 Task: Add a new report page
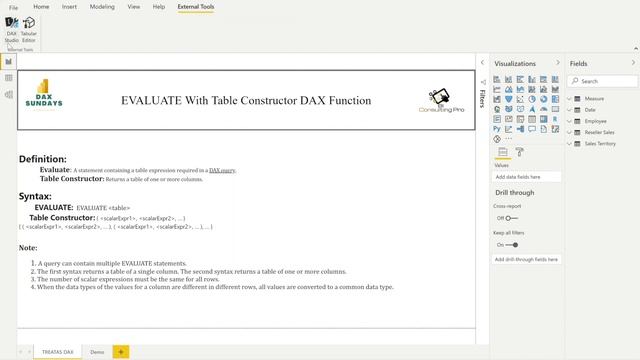click(121, 352)
